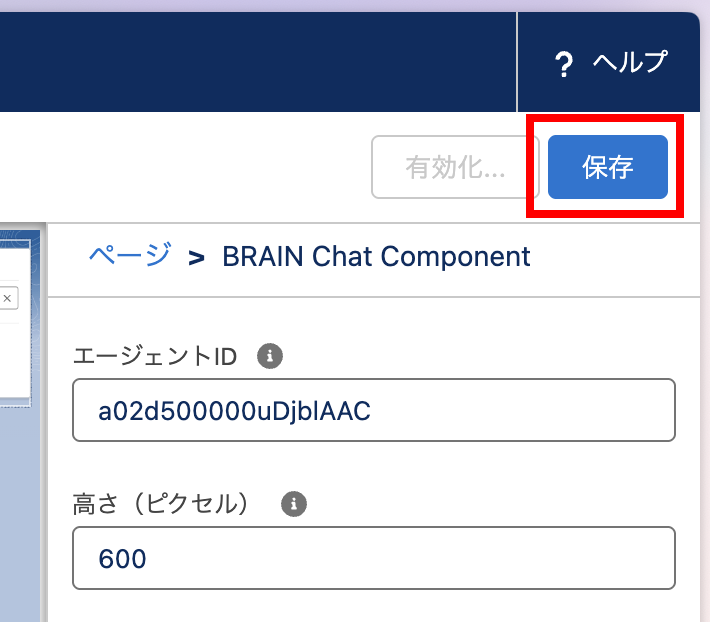Click the 高さ（ピクセル） field label
Image resolution: width=710 pixels, height=622 pixels.
(166, 504)
